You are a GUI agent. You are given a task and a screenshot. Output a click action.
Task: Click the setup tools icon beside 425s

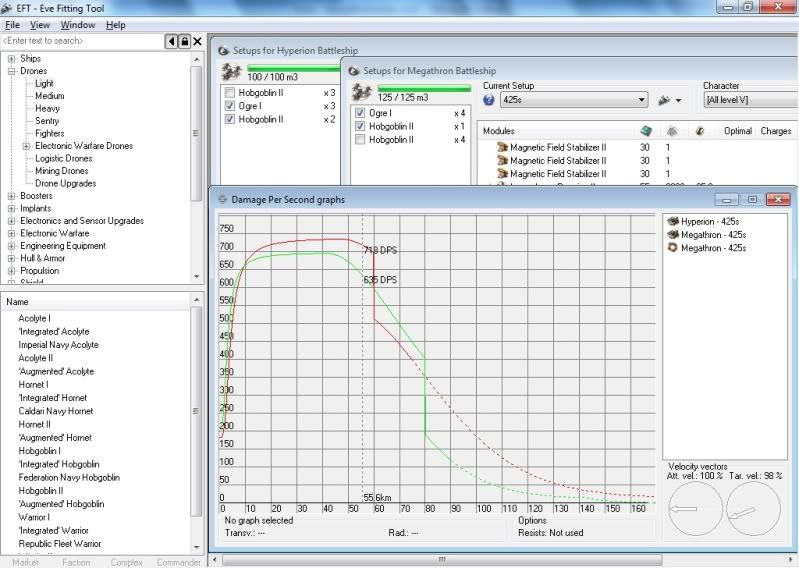pos(664,100)
